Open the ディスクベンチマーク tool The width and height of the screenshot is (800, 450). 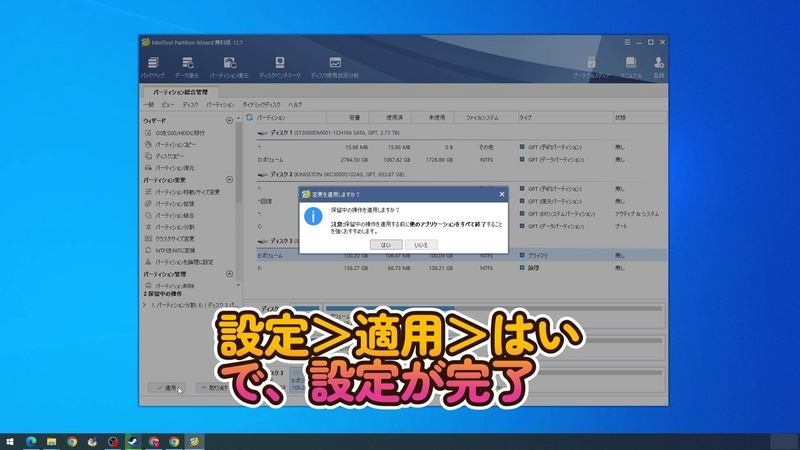point(280,67)
